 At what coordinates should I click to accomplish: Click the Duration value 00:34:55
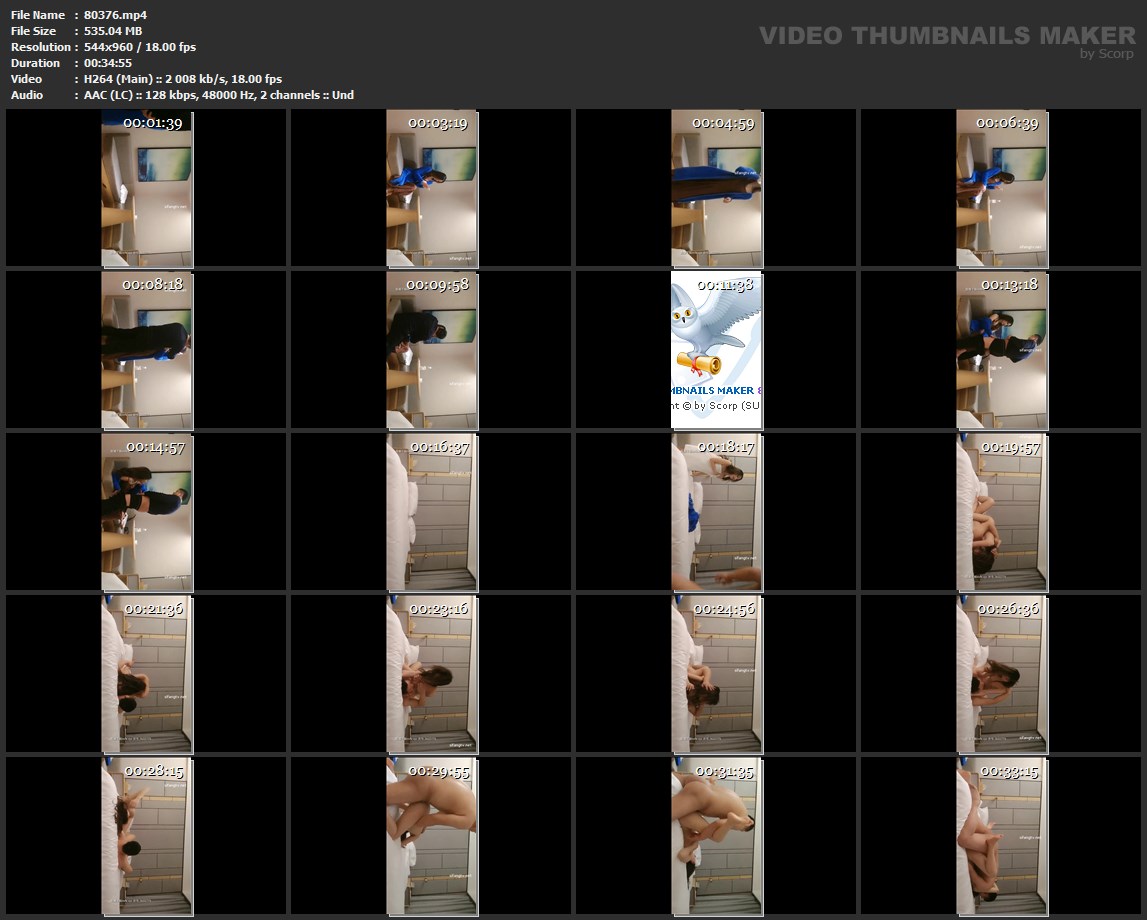point(108,63)
